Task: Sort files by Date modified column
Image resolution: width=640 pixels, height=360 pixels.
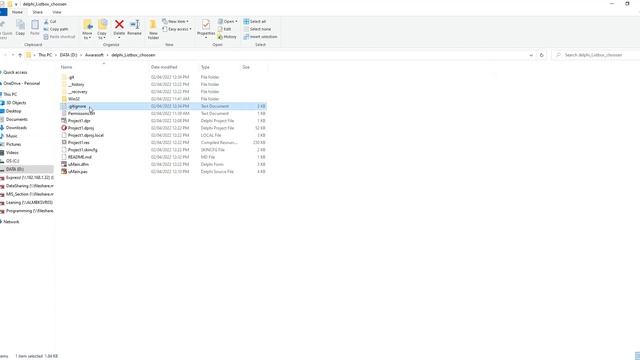Action: point(164,67)
